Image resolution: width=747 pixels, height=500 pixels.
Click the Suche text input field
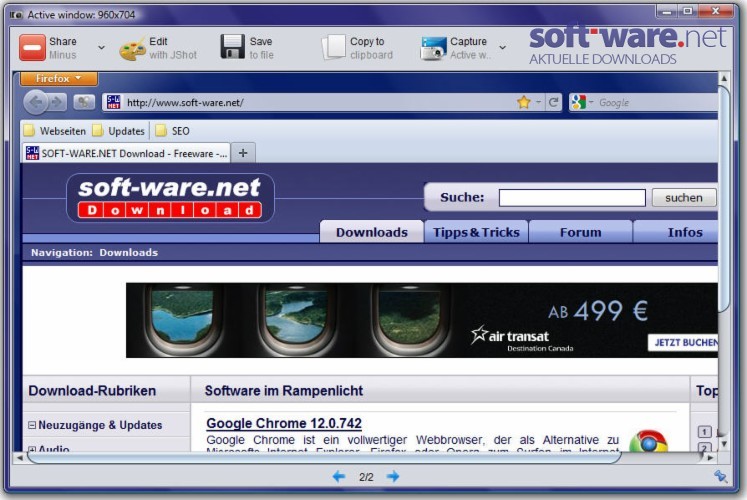tap(572, 198)
